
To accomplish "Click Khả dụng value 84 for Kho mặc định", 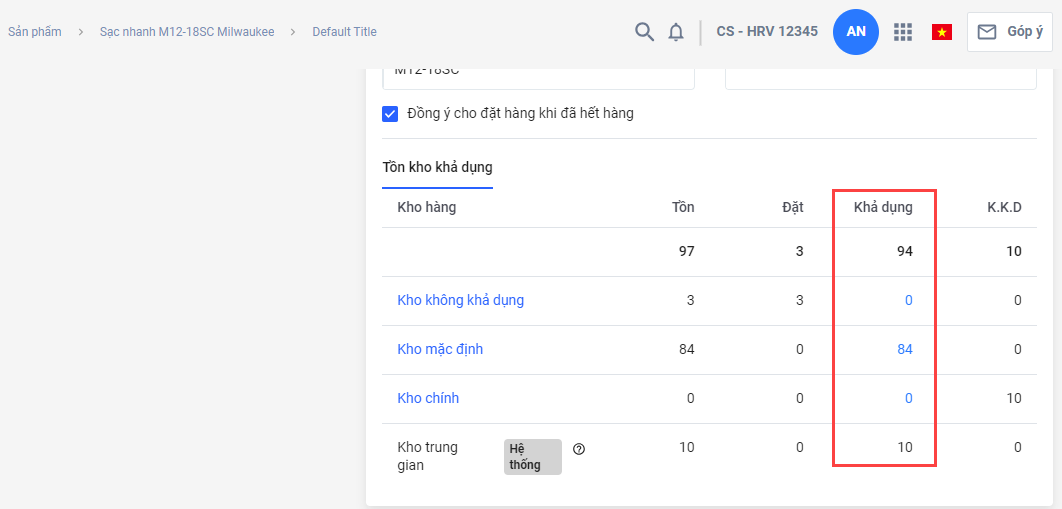I will [x=904, y=349].
